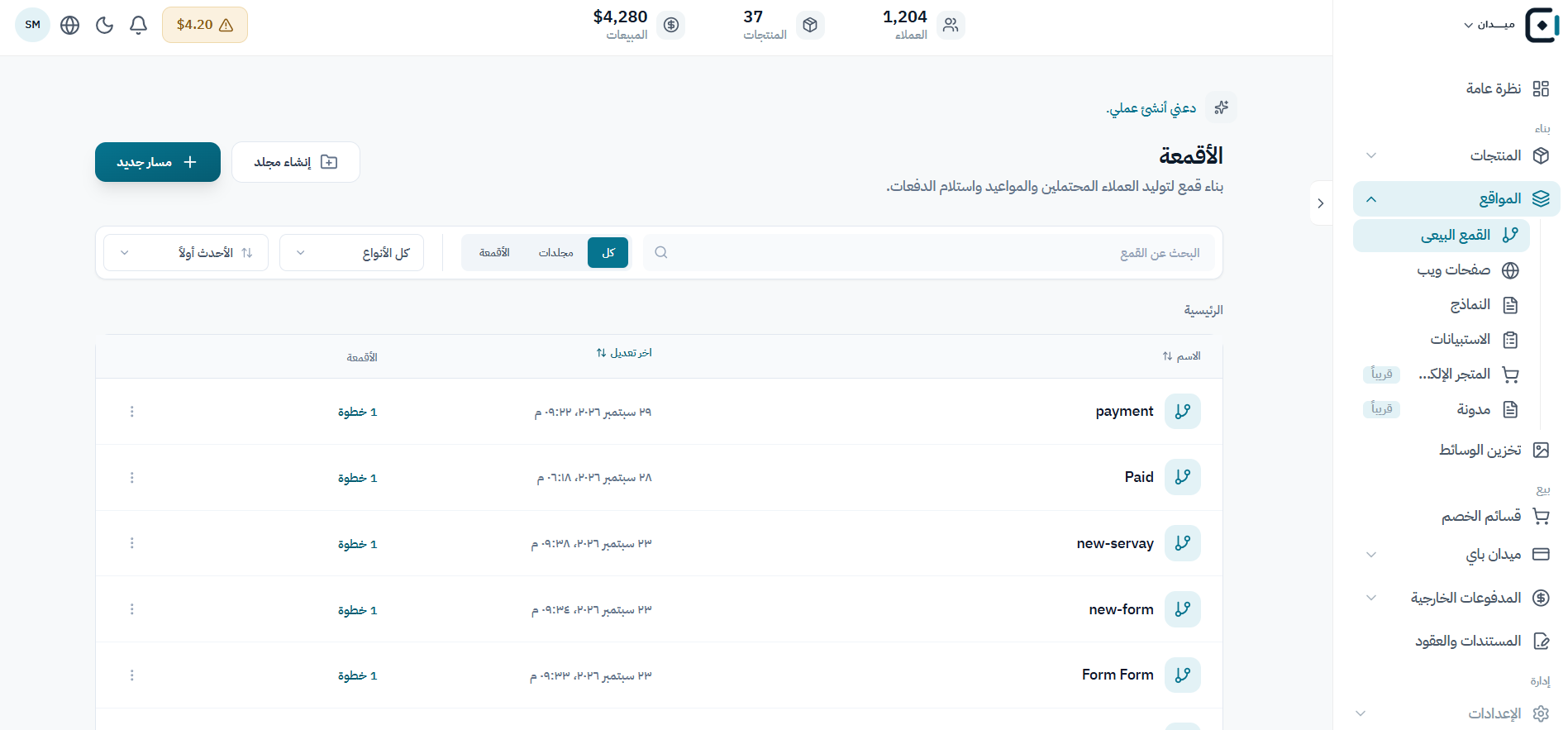This screenshot has height=730, width=1568.
Task: Click the sales dollar icon in the header
Action: [671, 25]
